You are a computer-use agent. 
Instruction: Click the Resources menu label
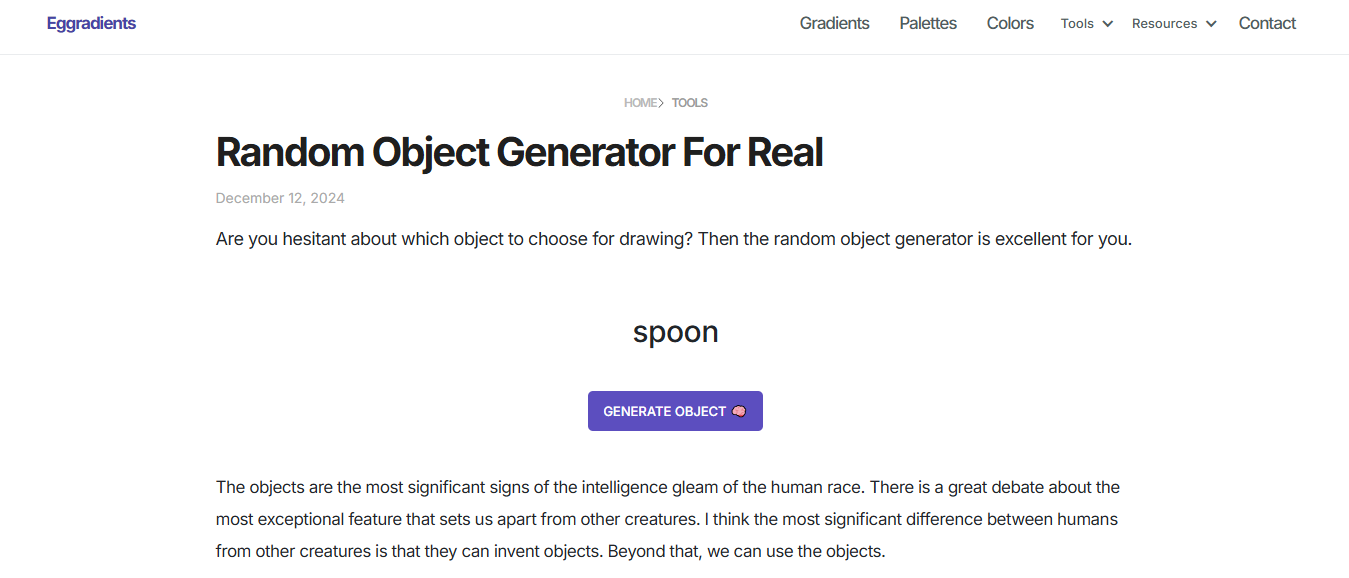[x=1164, y=24]
